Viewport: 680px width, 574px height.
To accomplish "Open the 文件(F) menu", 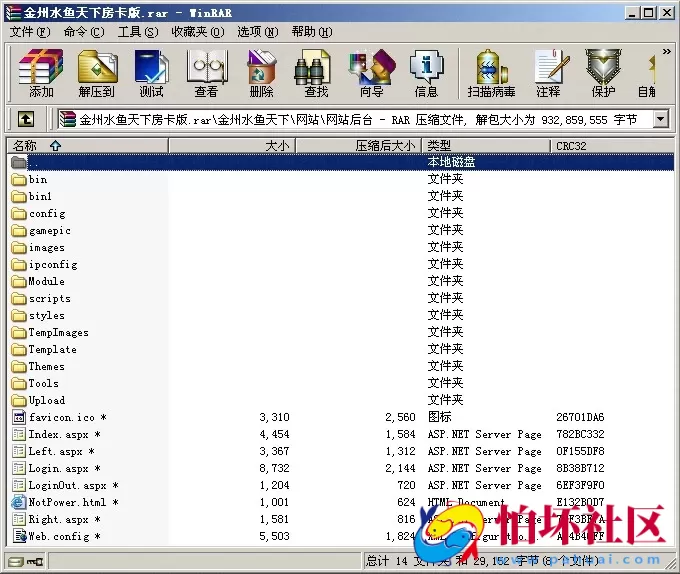I will point(30,32).
